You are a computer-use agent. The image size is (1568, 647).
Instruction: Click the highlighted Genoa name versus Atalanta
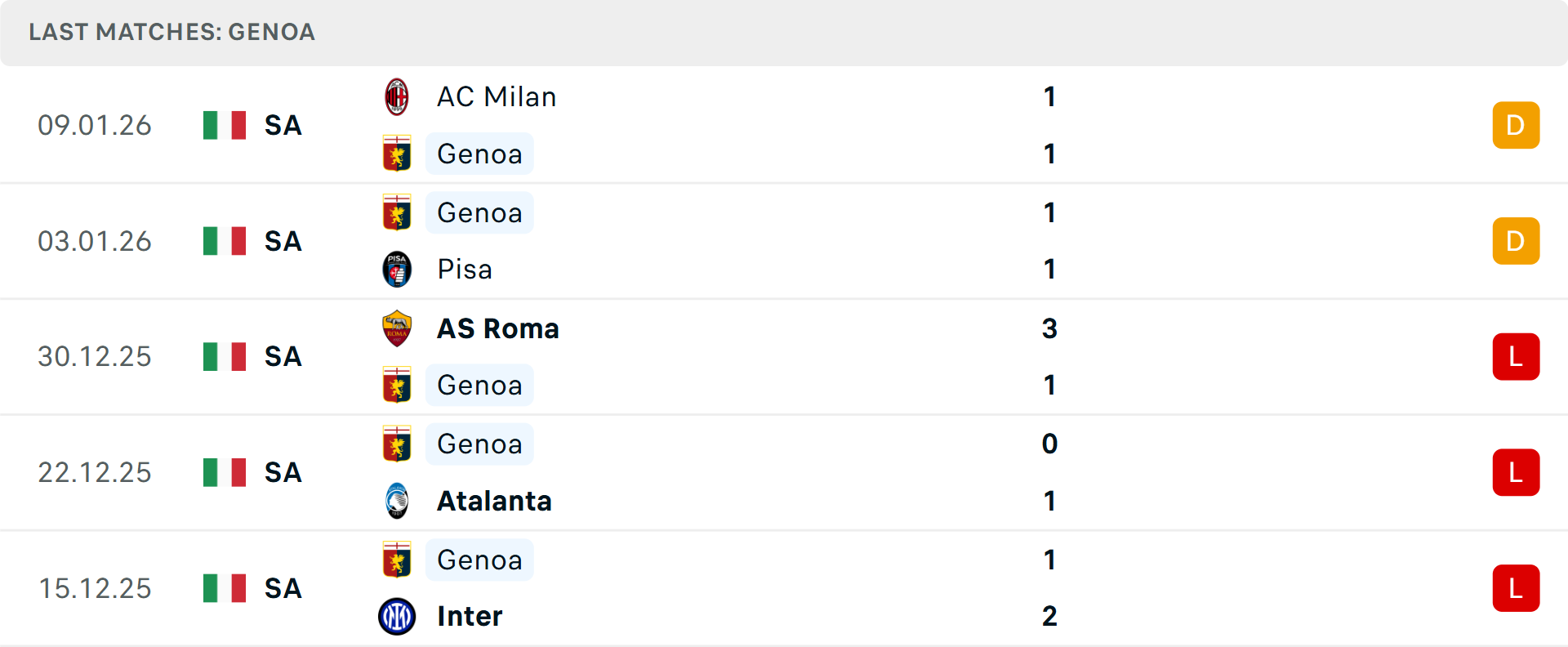[479, 444]
